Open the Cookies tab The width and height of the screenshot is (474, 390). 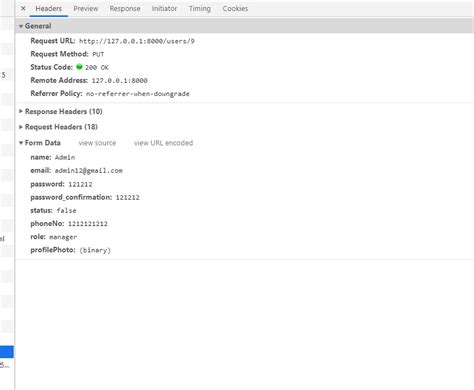click(235, 8)
